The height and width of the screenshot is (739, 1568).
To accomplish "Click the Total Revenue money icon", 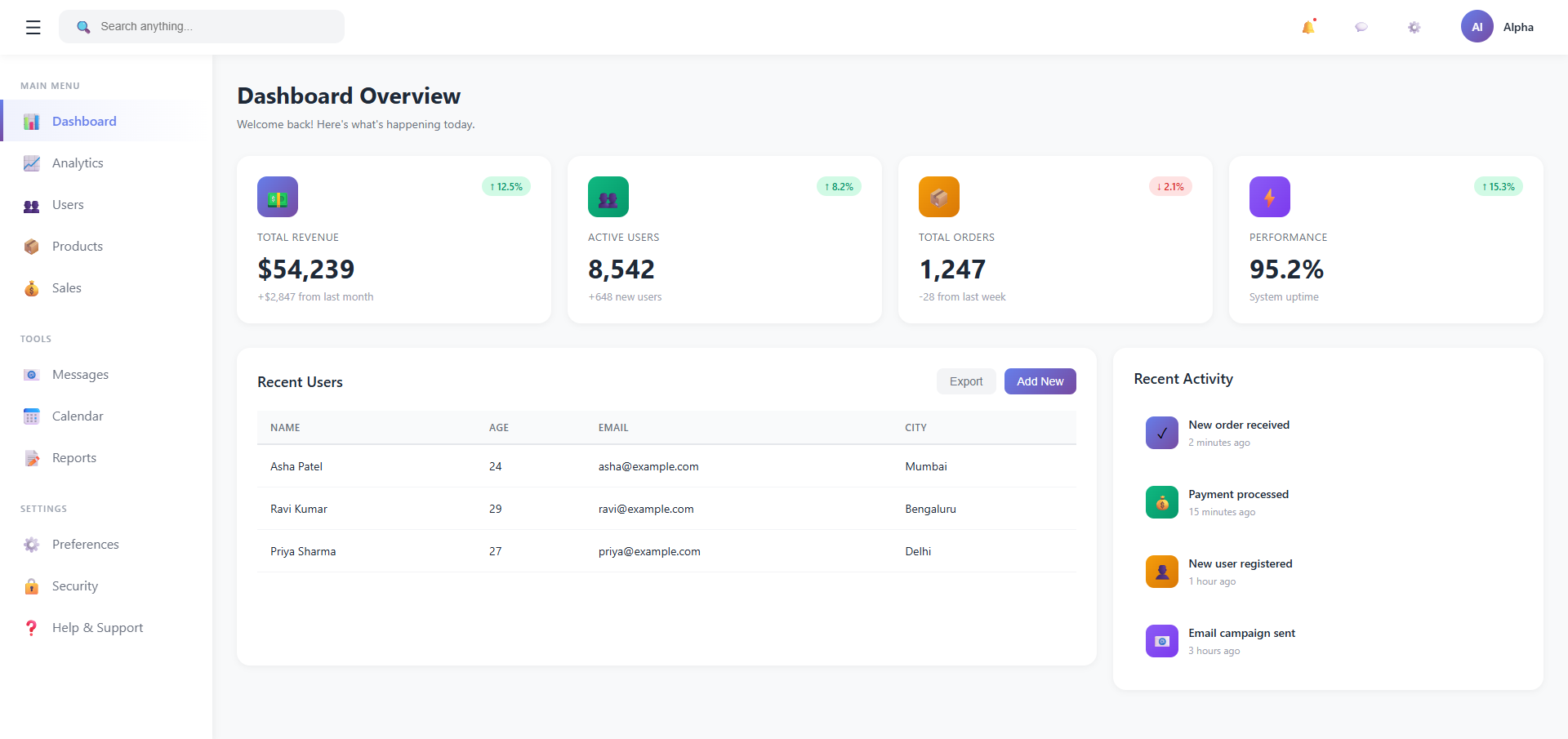I will point(278,197).
